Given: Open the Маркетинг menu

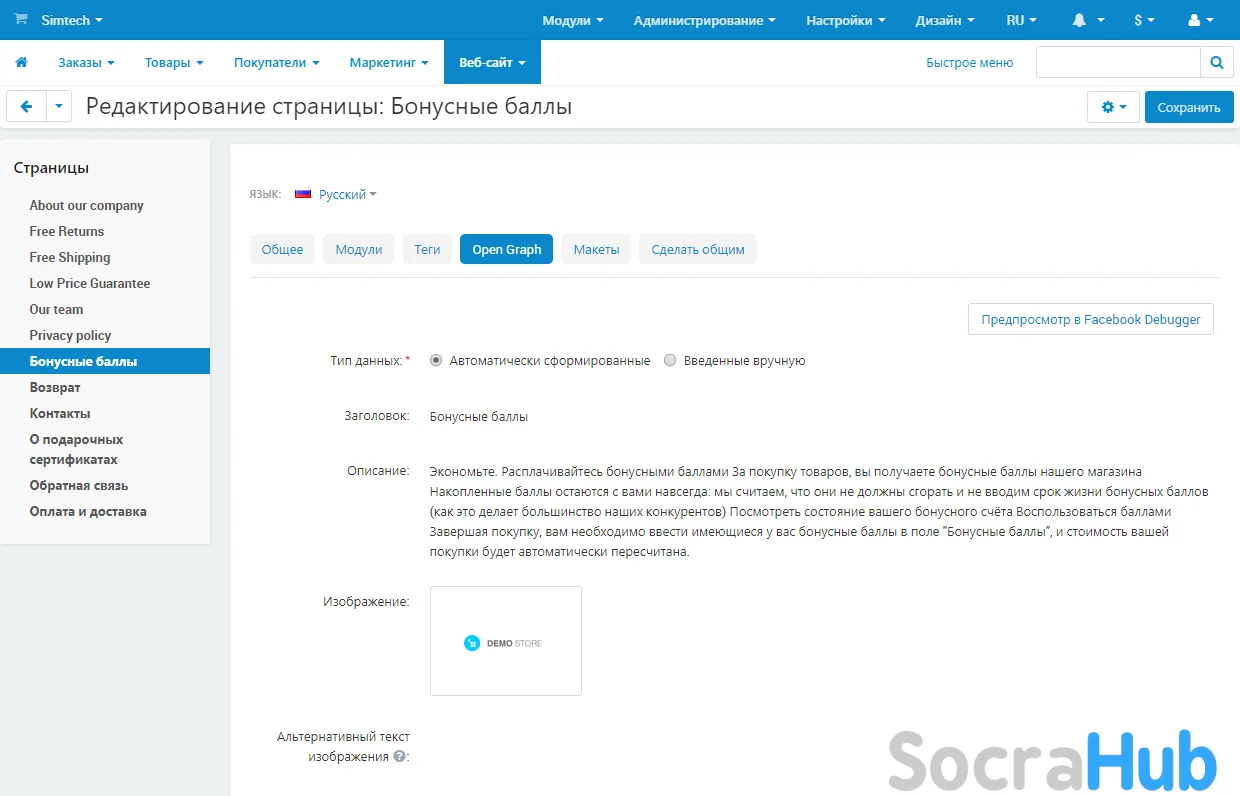Looking at the screenshot, I should pos(388,62).
